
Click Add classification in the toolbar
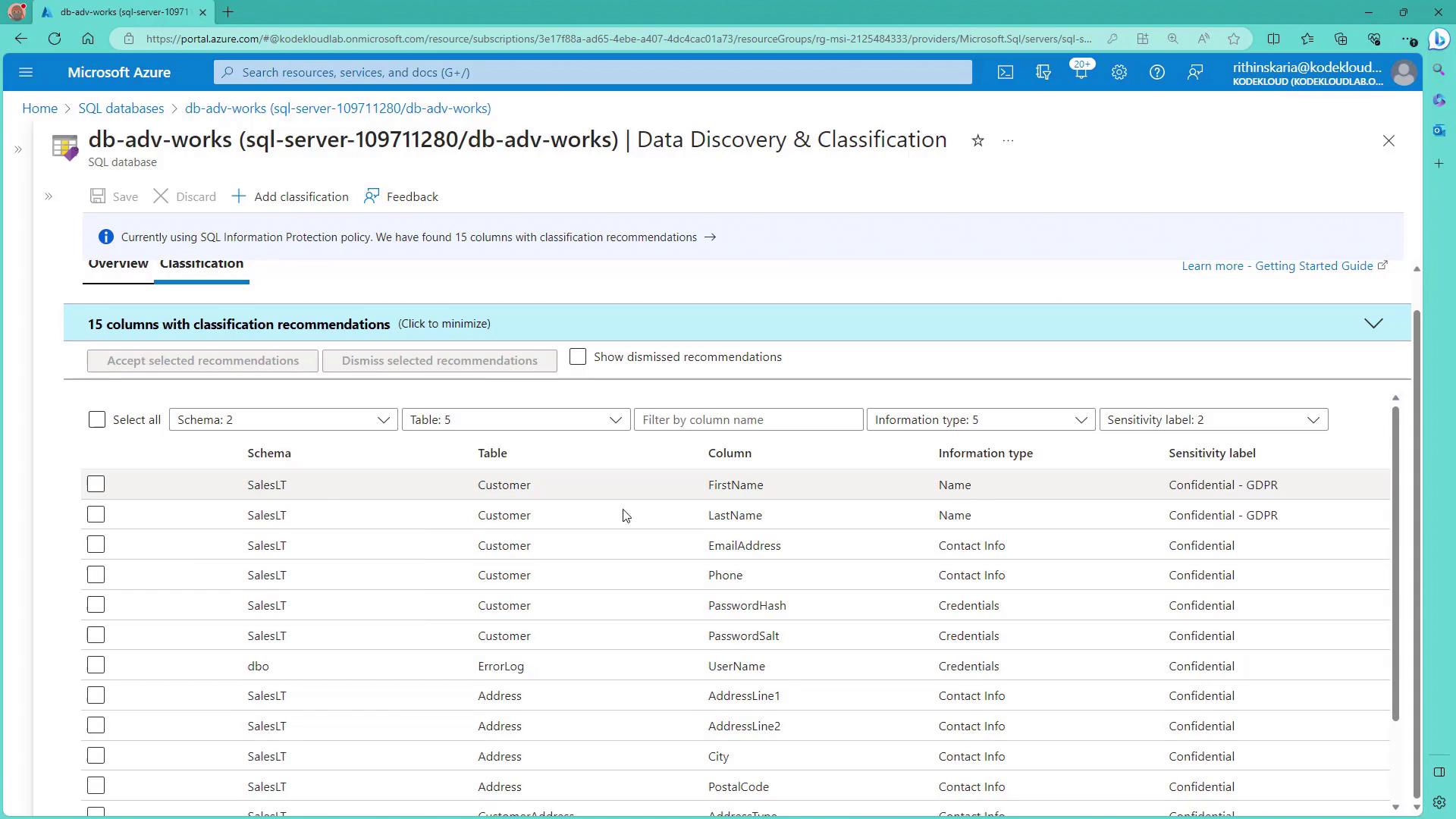[290, 196]
